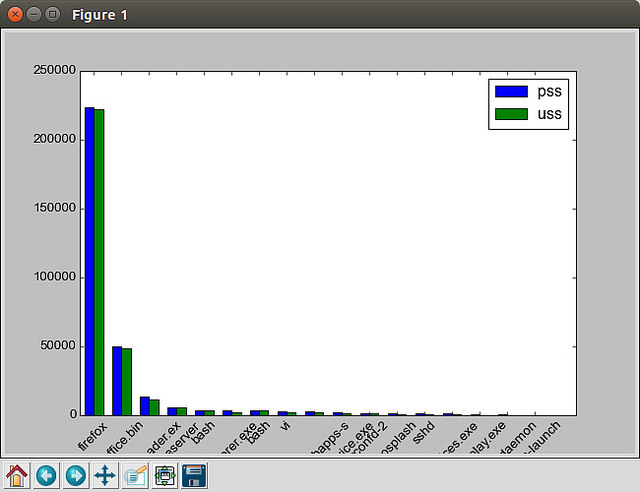
Task: Click the blue firefox pss bar
Action: pyautogui.click(x=89, y=260)
